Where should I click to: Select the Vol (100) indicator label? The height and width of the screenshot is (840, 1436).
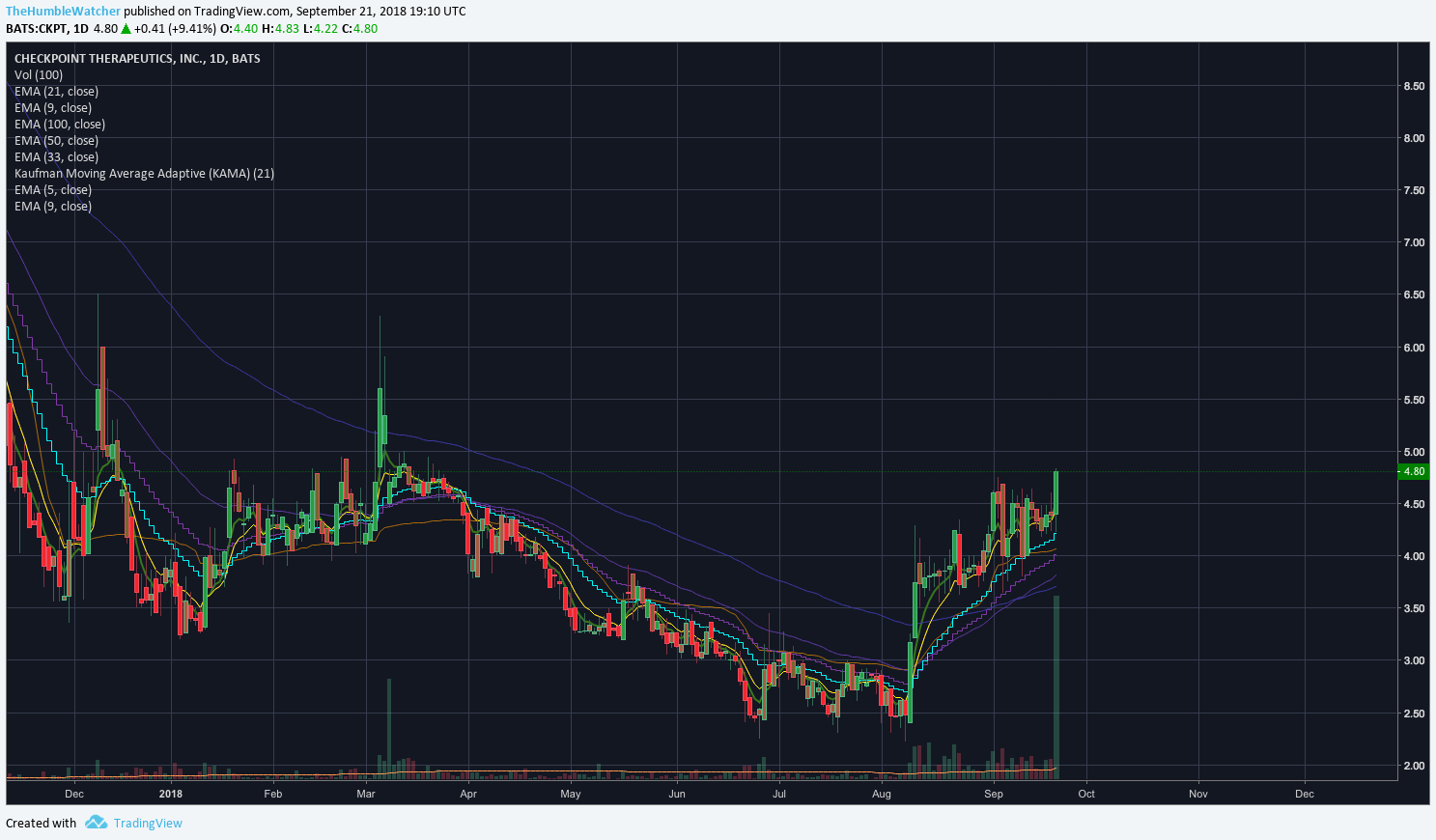click(x=39, y=74)
